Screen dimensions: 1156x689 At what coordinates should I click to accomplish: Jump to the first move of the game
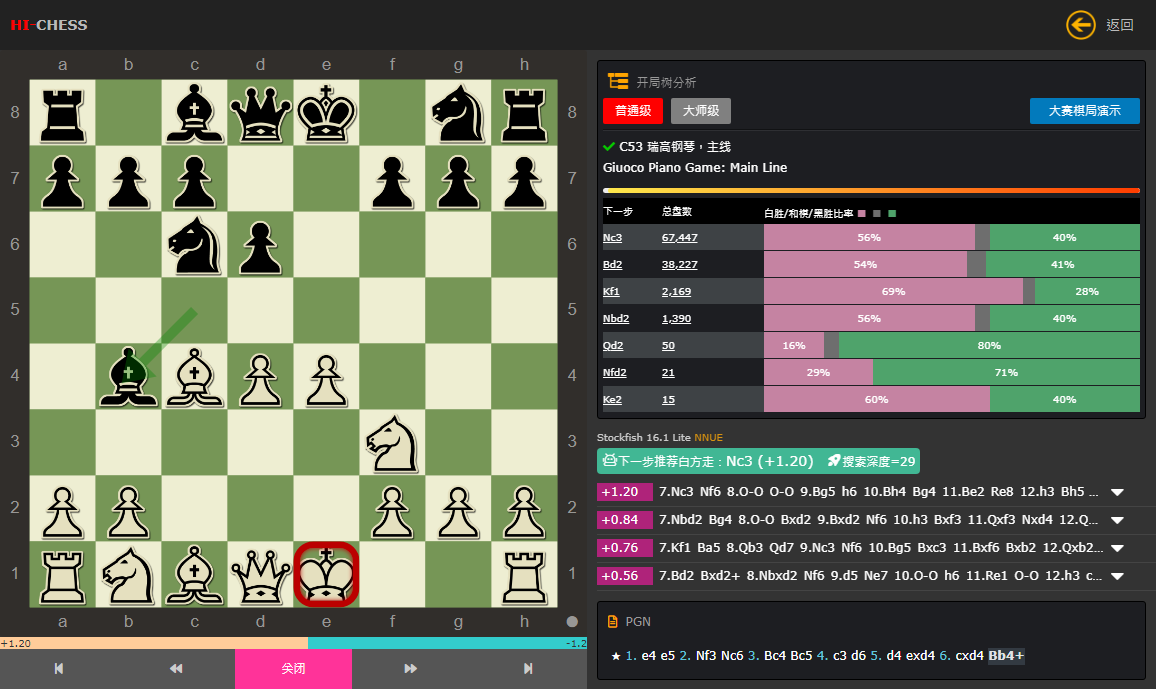click(59, 668)
